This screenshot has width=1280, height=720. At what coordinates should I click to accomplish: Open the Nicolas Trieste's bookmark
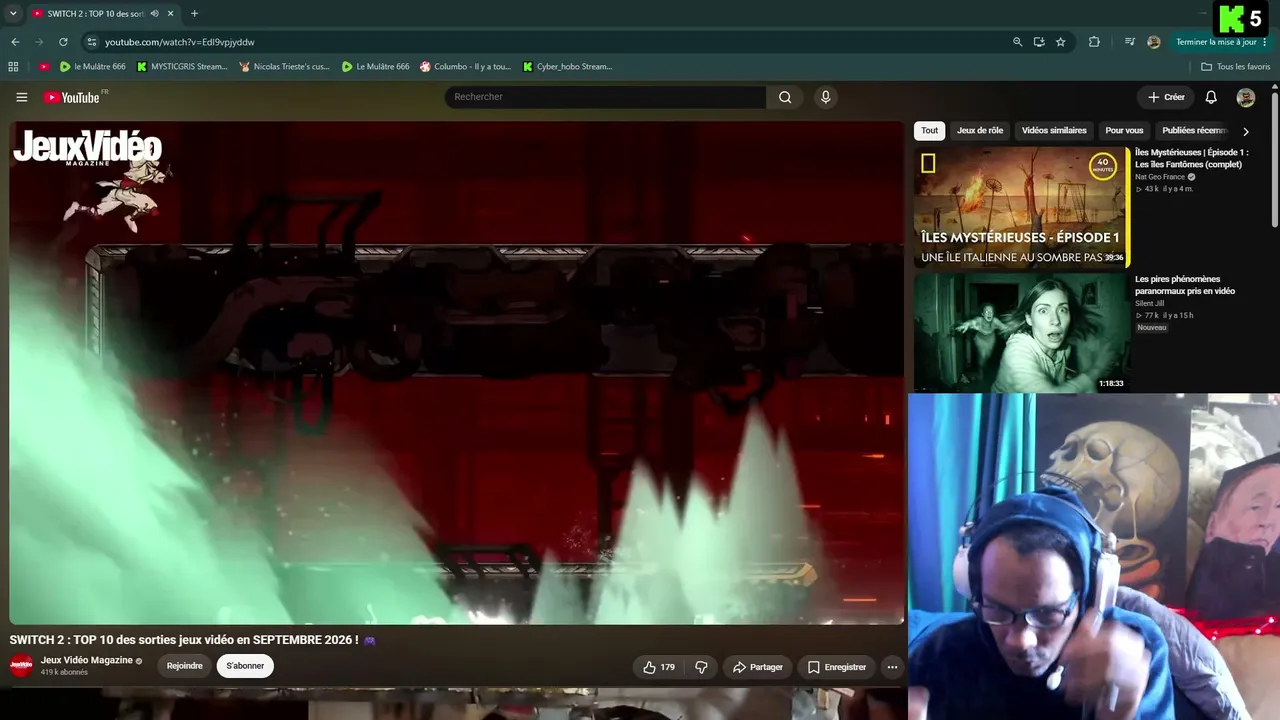[x=284, y=67]
